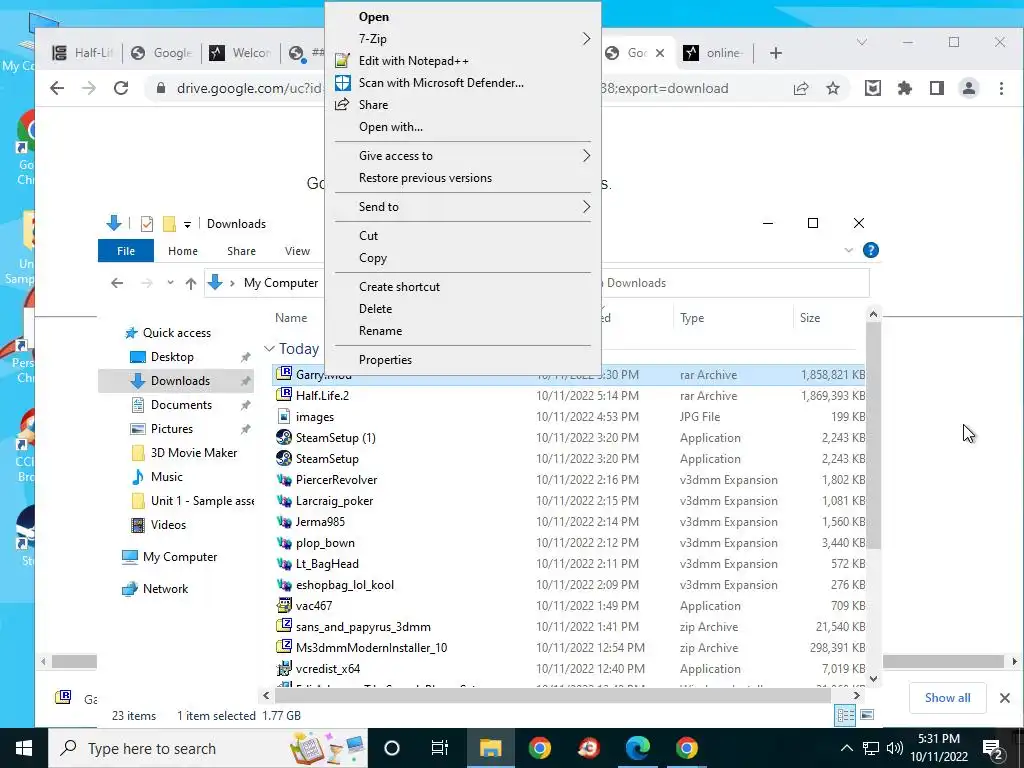Viewport: 1024px width, 768px height.
Task: Go up one folder level in Explorer
Action: [191, 283]
